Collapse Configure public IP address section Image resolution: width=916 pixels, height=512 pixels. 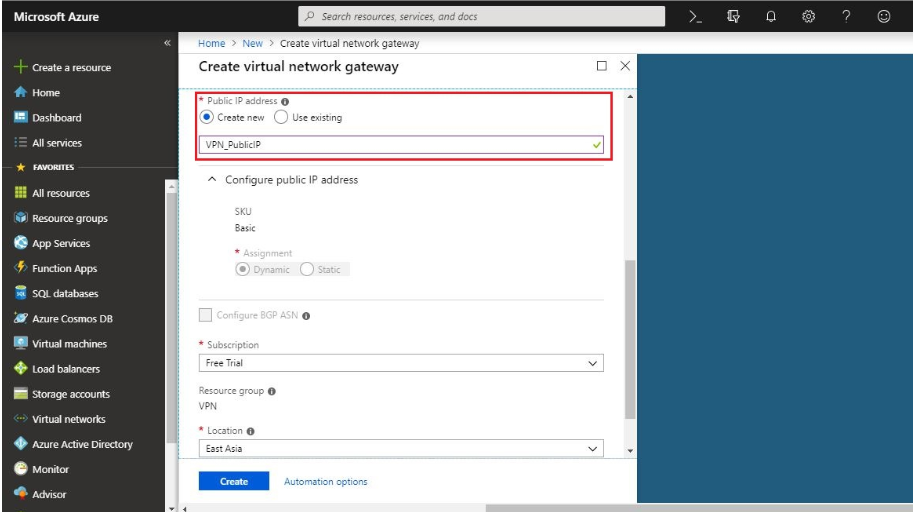pos(211,180)
